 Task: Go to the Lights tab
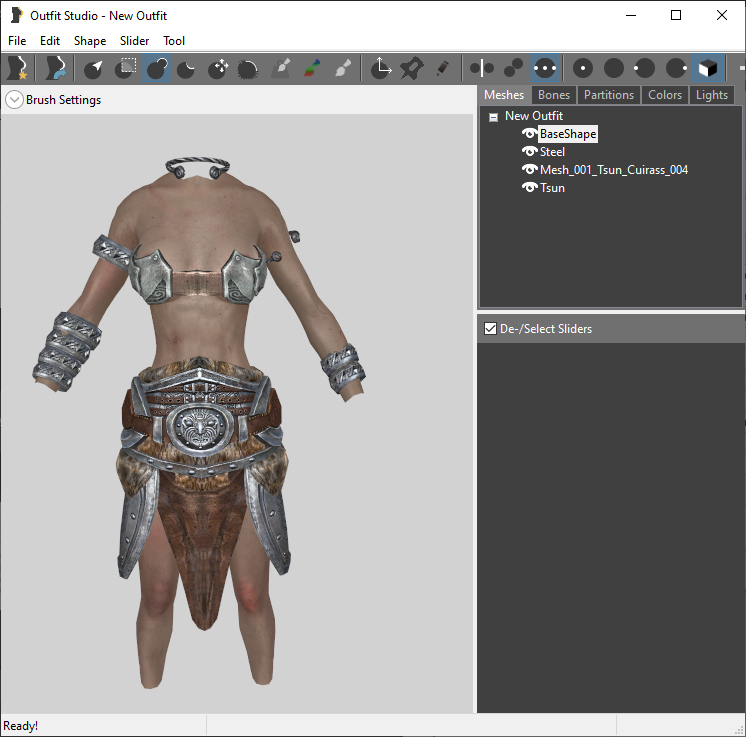[x=712, y=95]
